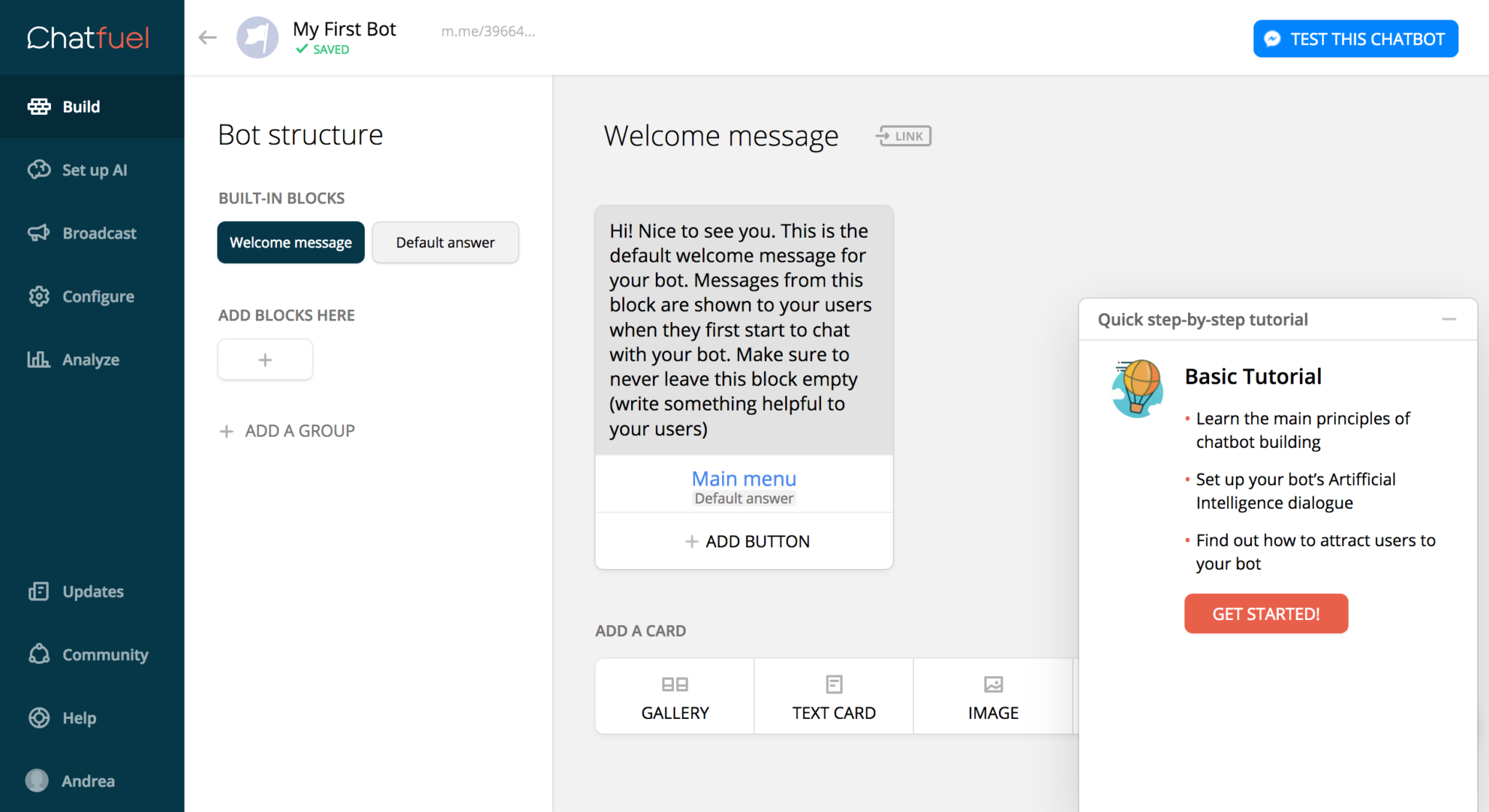Click the Main menu button in card
The width and height of the screenshot is (1489, 812).
(744, 478)
